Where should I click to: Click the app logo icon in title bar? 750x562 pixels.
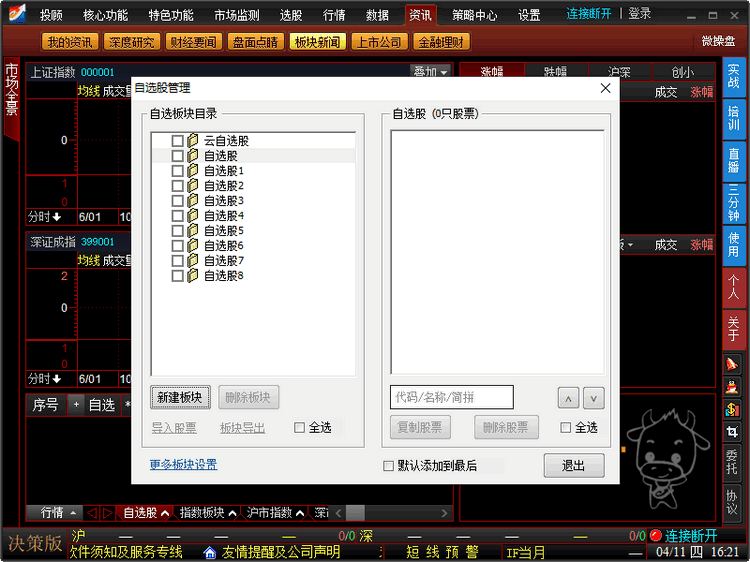tap(16, 13)
